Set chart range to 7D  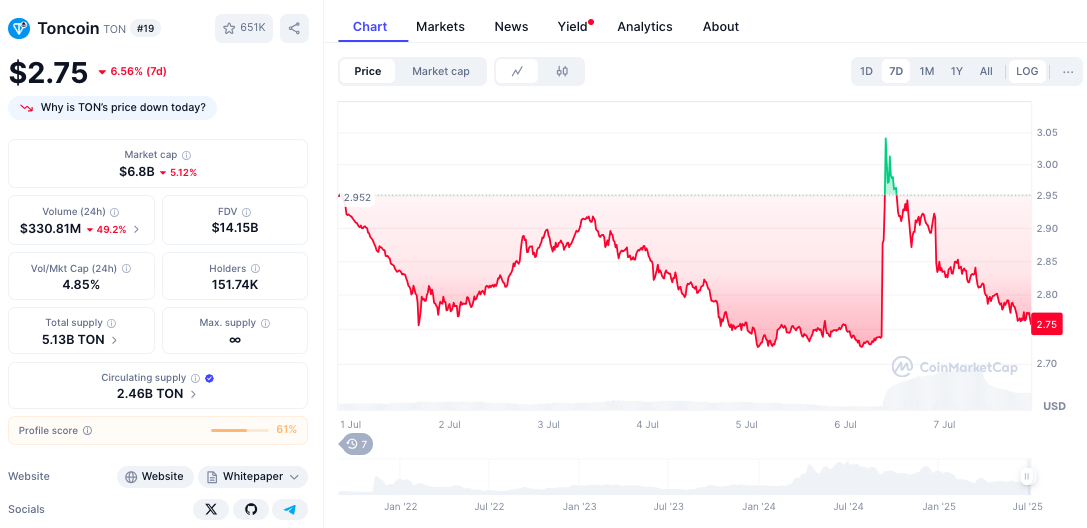[896, 71]
